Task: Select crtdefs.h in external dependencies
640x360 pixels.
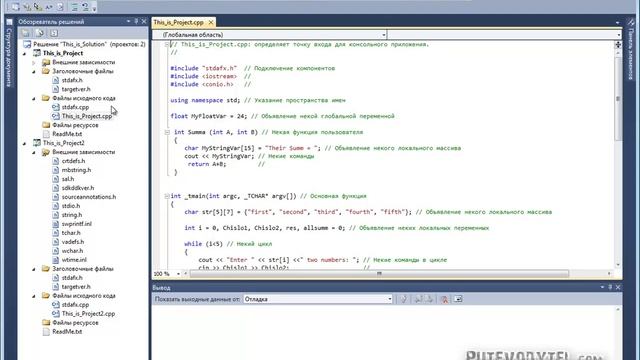Action: (73, 161)
